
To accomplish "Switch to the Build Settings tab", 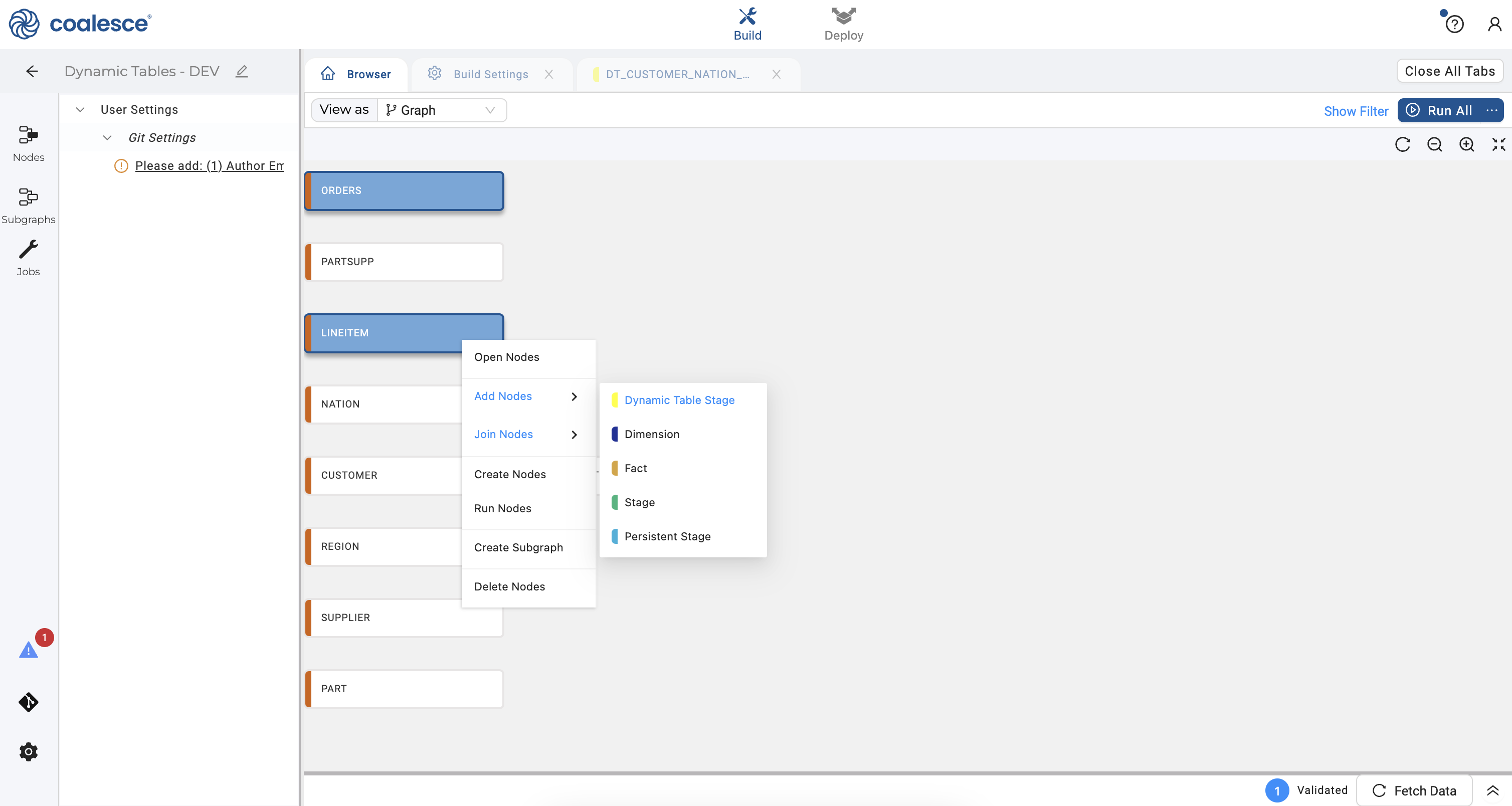I will 490,74.
